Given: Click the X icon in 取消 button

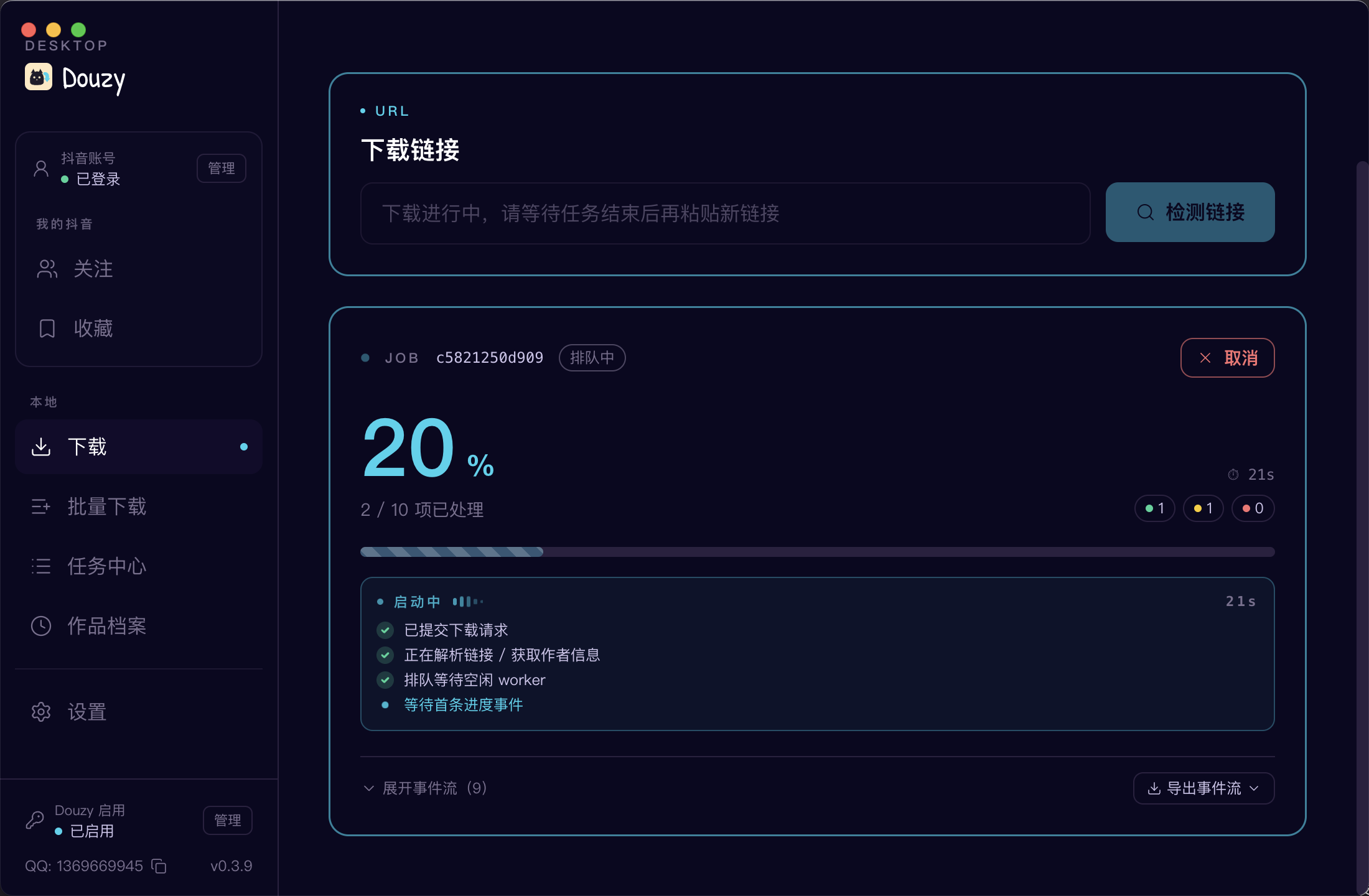Looking at the screenshot, I should [x=1205, y=358].
